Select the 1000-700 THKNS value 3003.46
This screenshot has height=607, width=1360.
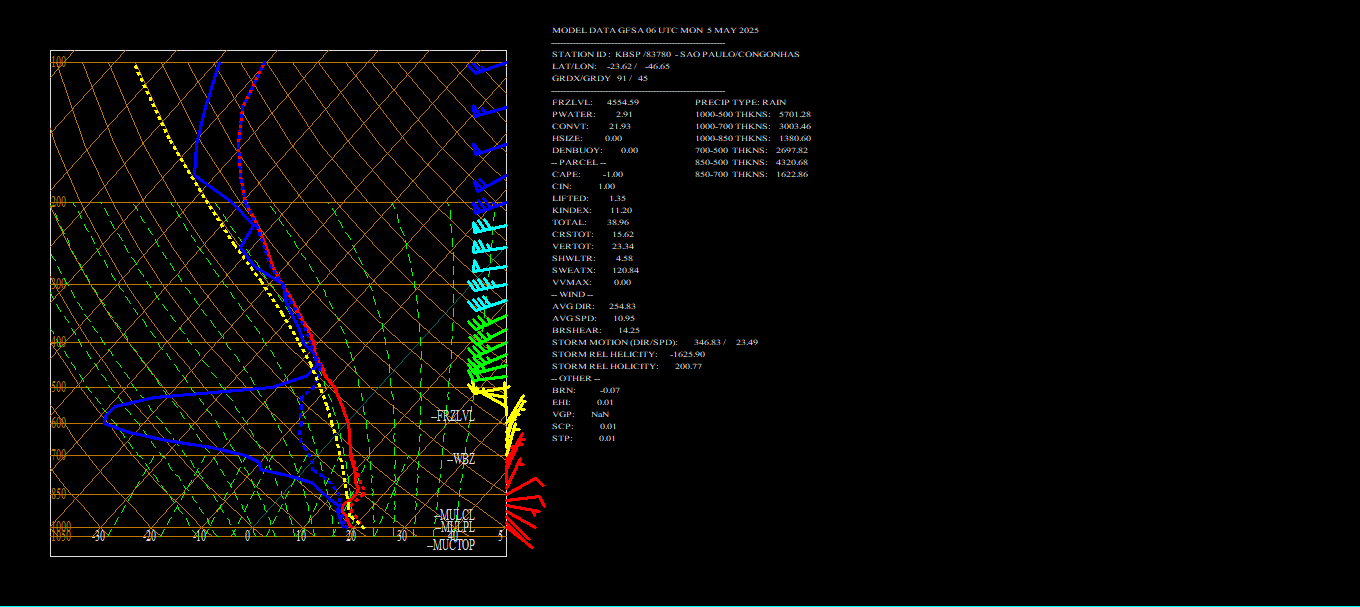tap(795, 126)
